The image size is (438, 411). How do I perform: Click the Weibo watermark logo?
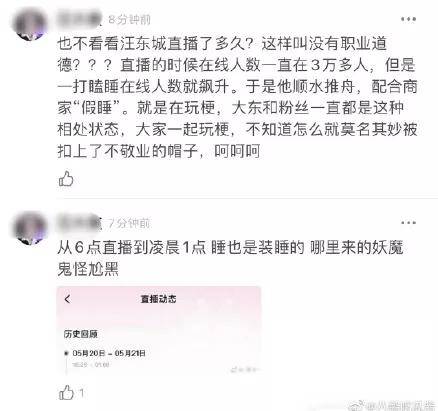click(x=355, y=405)
